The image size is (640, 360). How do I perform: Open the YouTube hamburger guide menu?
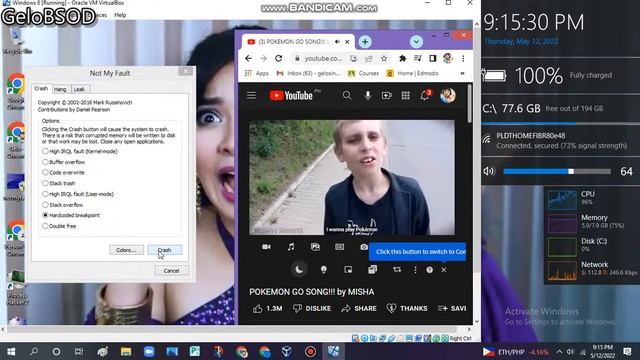(x=251, y=96)
